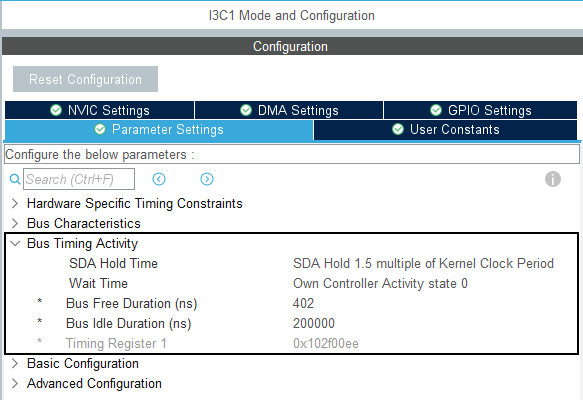
Task: Select the Parameter Settings tab
Action: [x=159, y=130]
